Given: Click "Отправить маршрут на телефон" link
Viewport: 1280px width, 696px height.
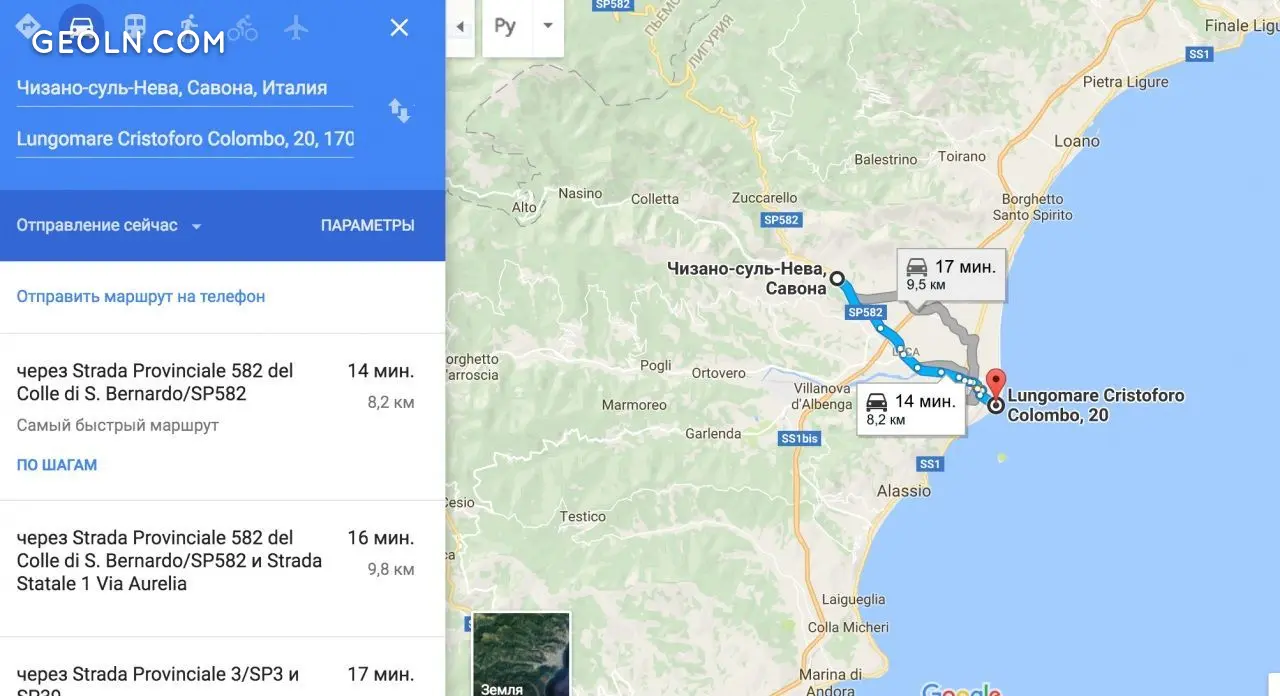Looking at the screenshot, I should coord(141,296).
